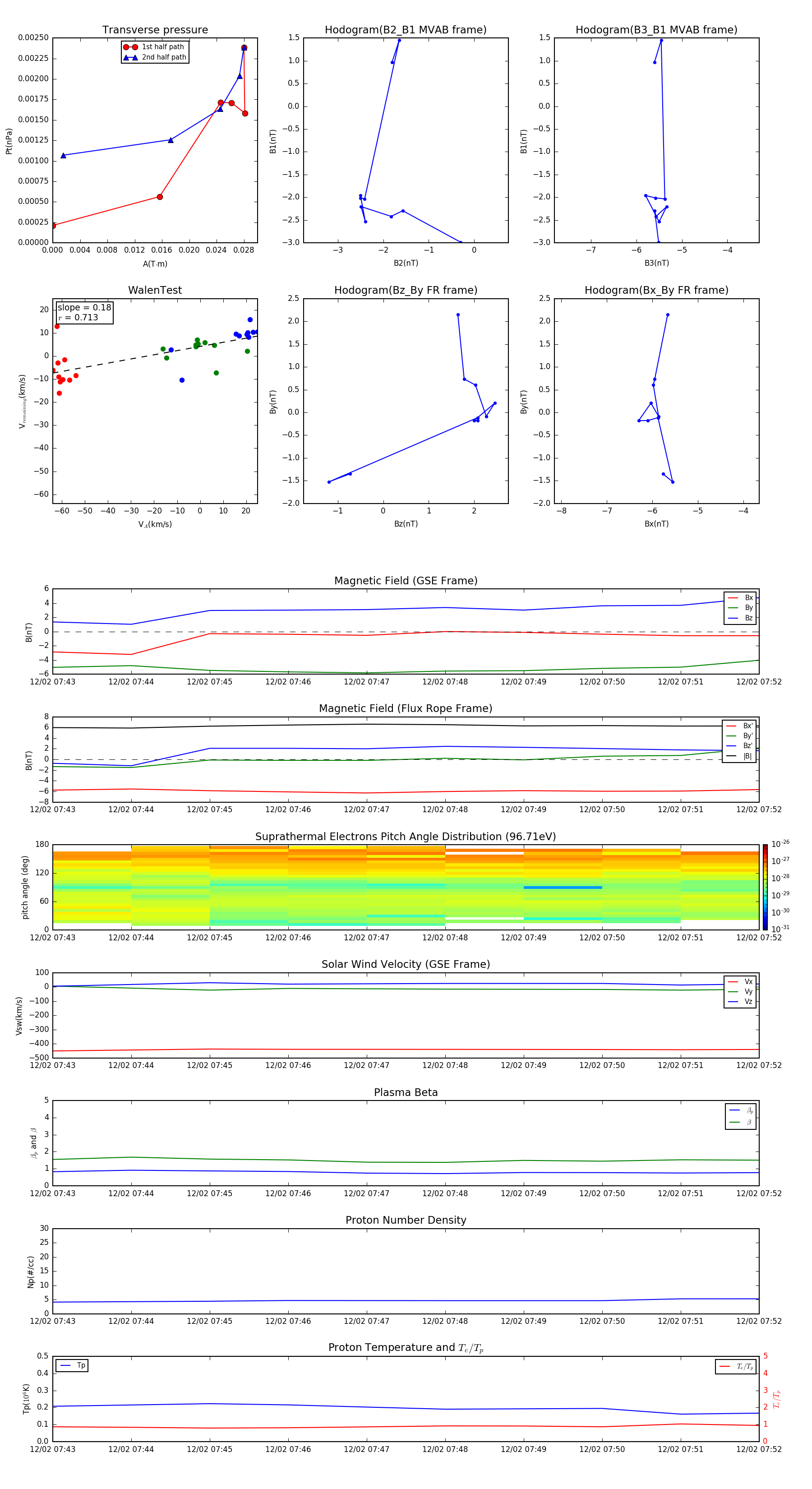Click the 'Proton Temperature and Te/Tp' title
Screen dimensions: 812x1489
click(406, 1348)
